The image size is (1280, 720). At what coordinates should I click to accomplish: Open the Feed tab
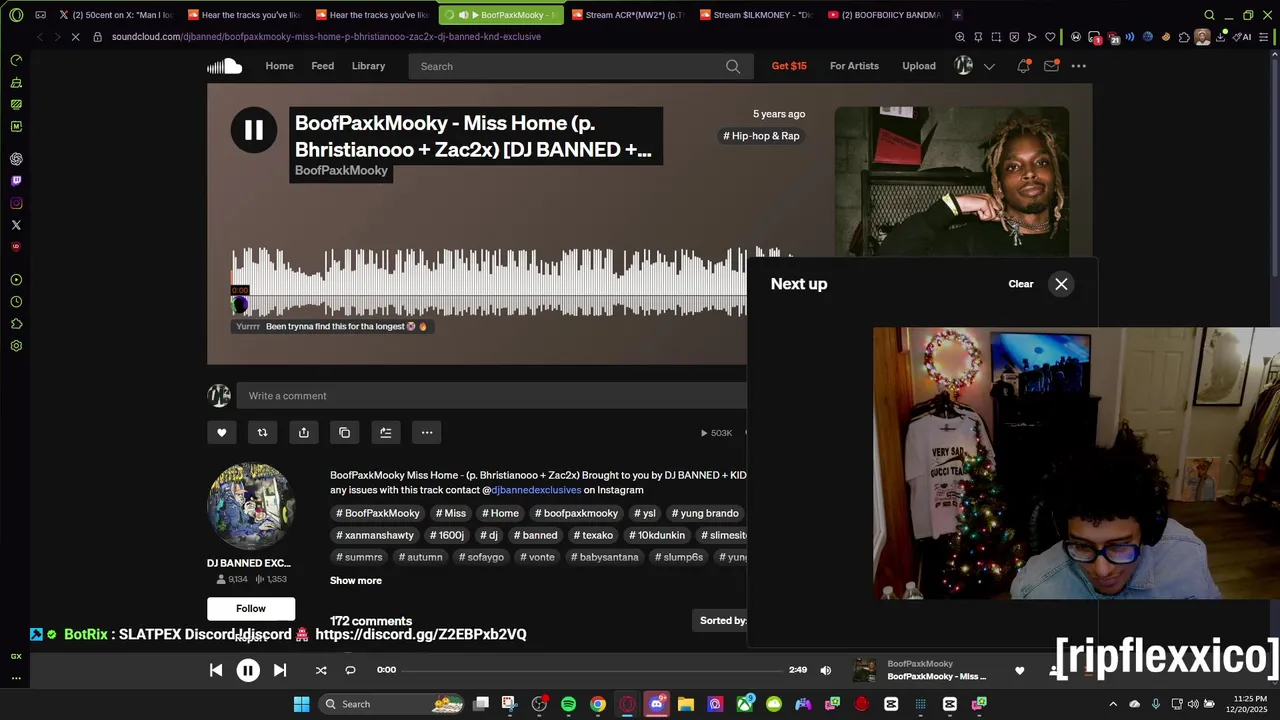[322, 66]
